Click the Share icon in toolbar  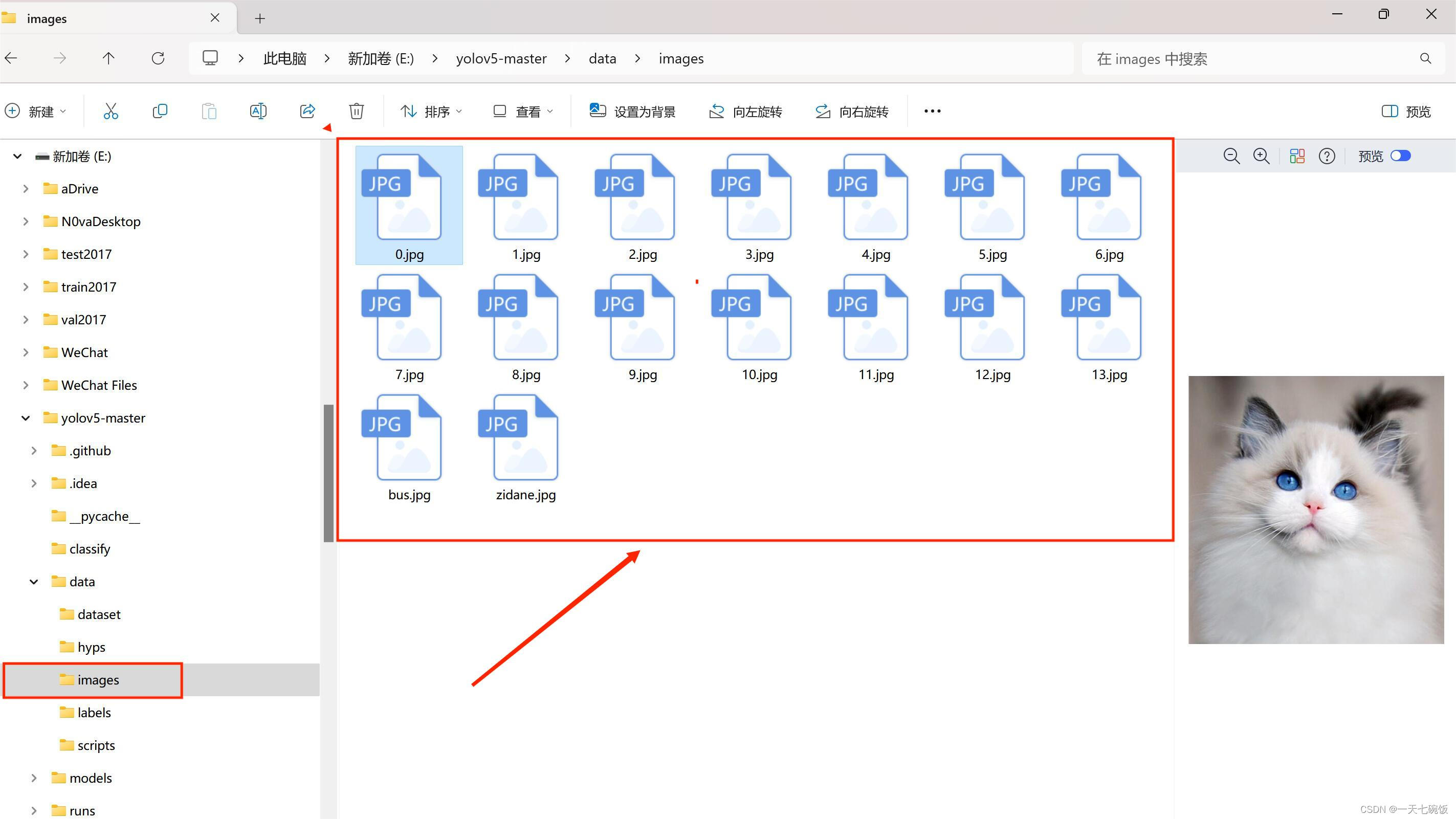[x=307, y=112]
